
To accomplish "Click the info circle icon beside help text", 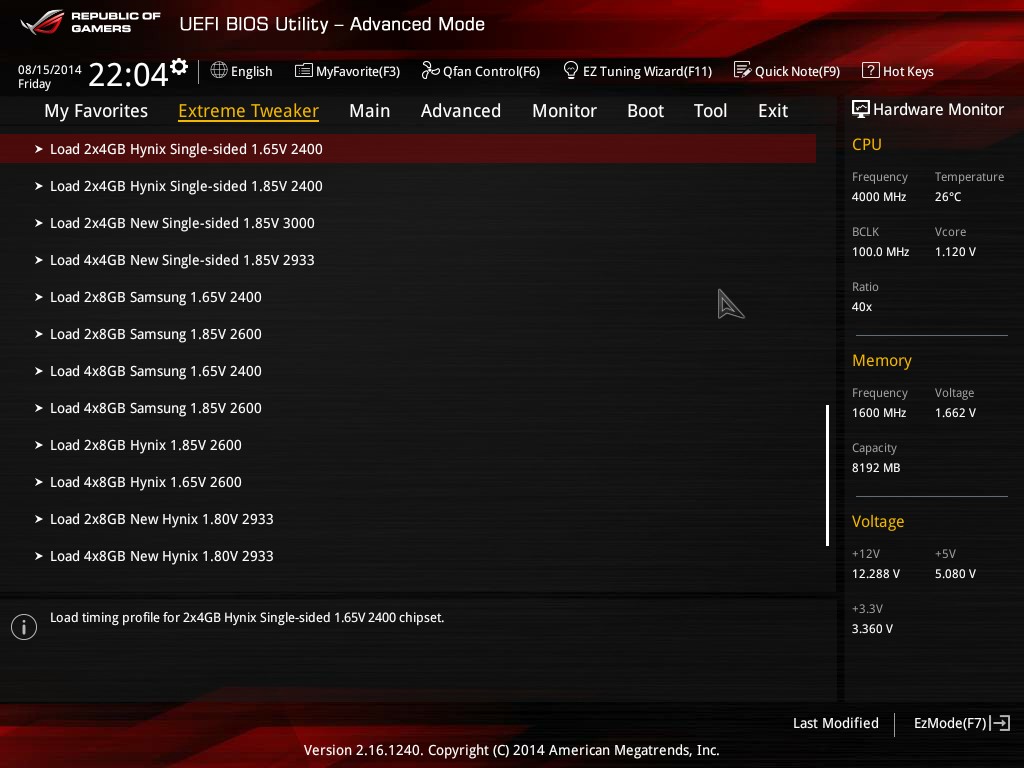I will 24,627.
